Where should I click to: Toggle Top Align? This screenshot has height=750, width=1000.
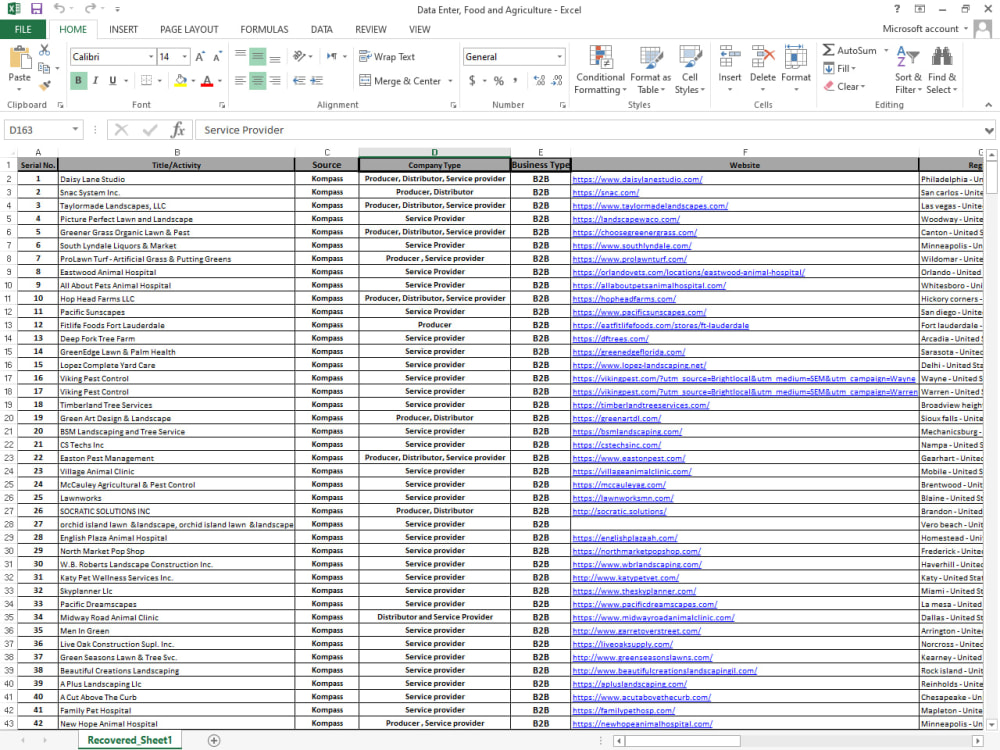[x=240, y=57]
